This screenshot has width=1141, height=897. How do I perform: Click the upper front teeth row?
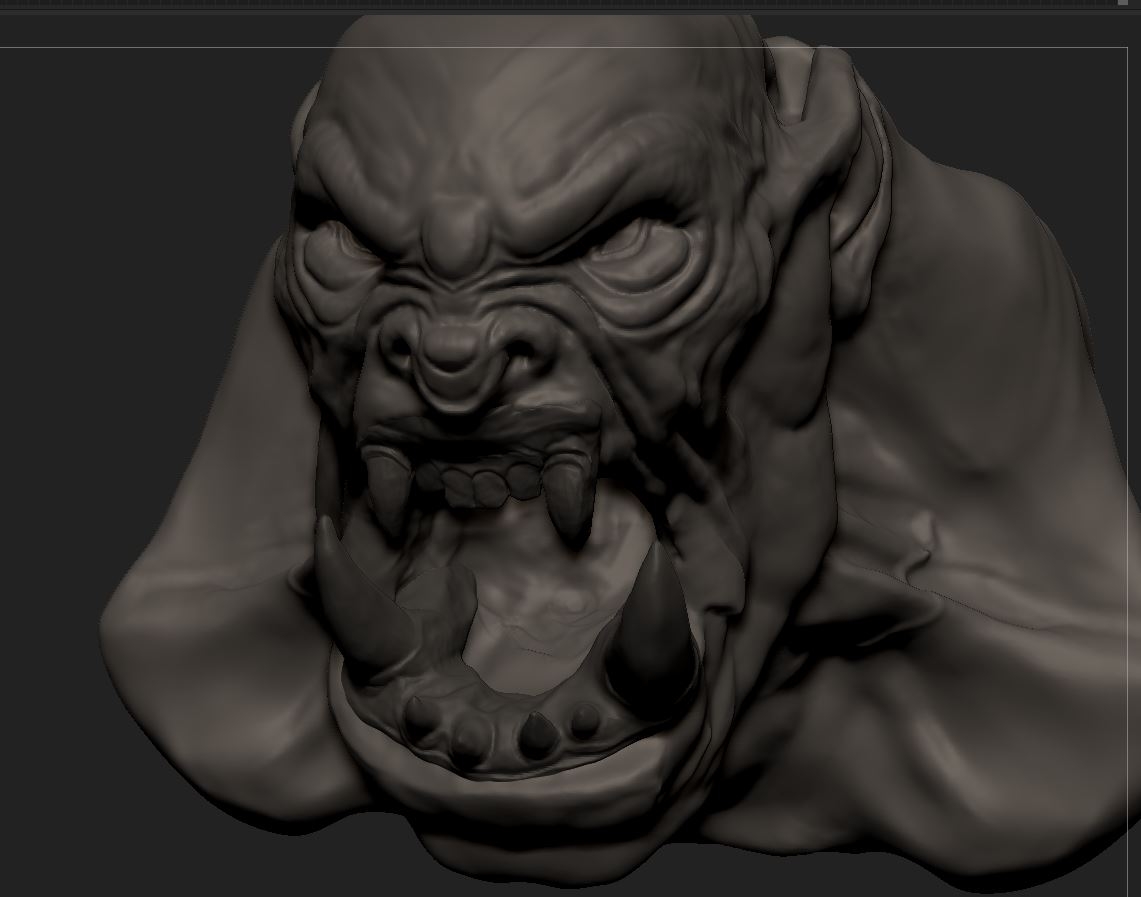[x=477, y=482]
